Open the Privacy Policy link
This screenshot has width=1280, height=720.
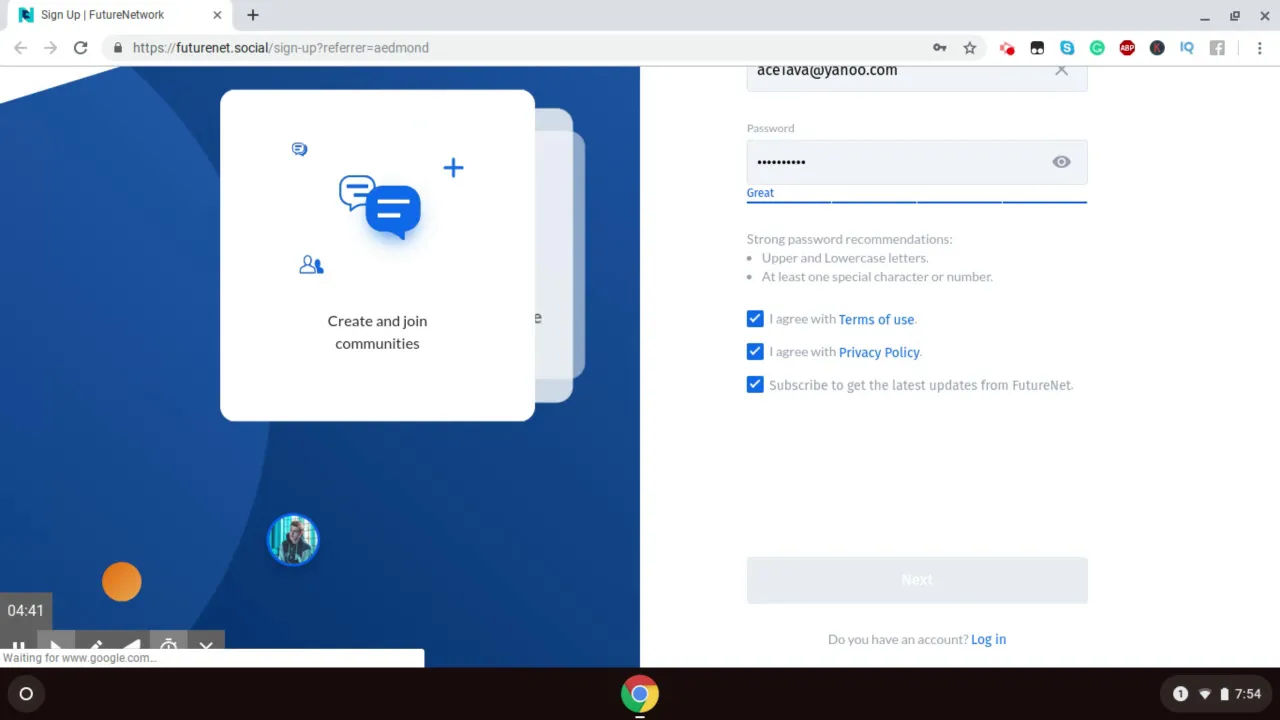(x=879, y=352)
